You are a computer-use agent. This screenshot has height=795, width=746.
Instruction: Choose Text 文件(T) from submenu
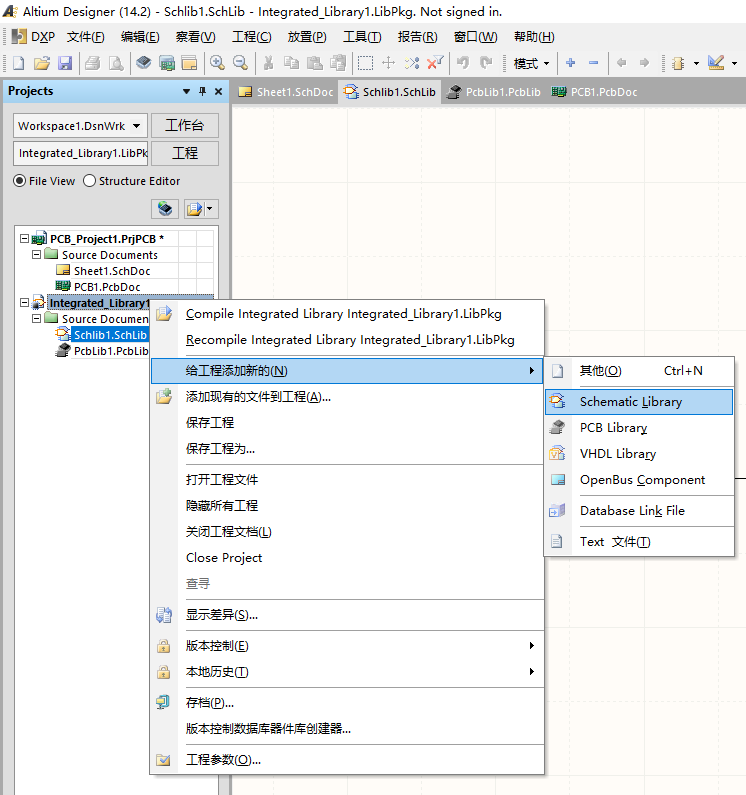pyautogui.click(x=639, y=542)
